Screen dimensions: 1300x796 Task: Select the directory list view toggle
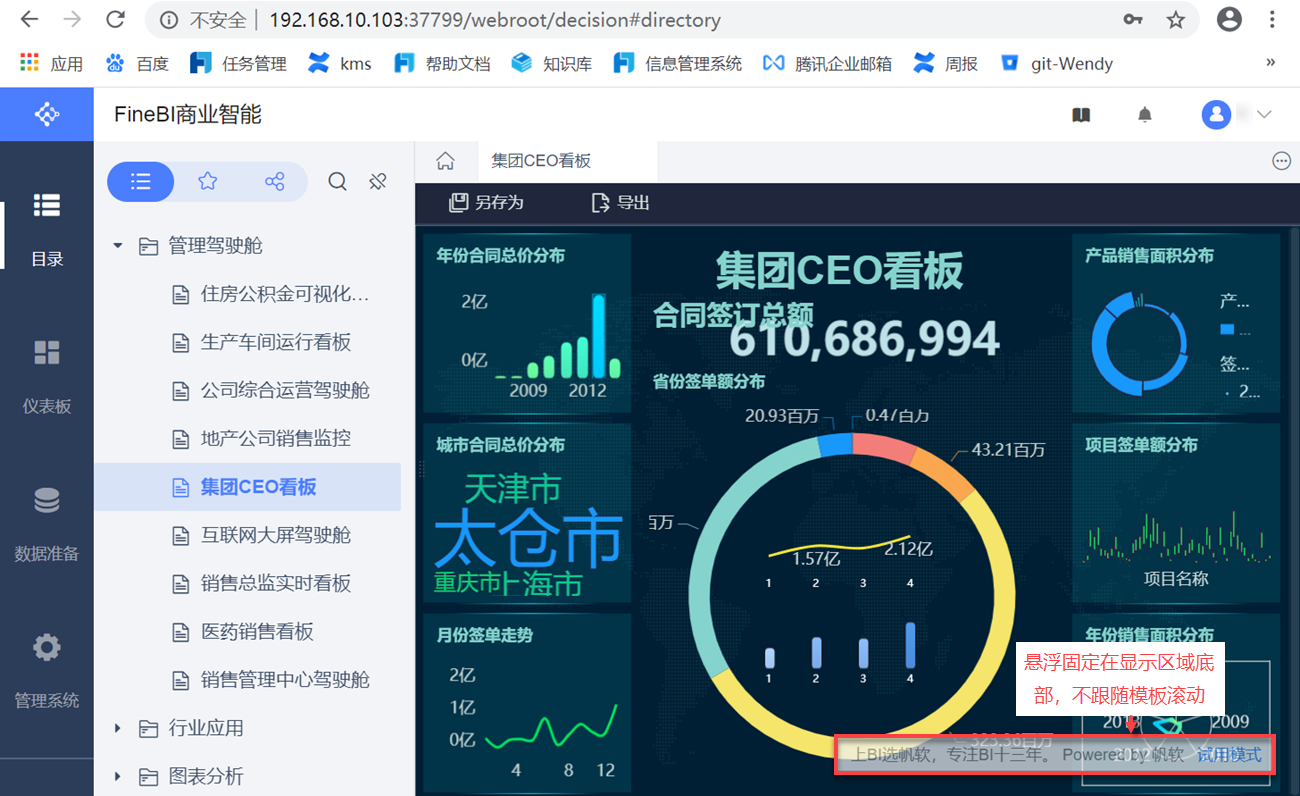point(141,182)
